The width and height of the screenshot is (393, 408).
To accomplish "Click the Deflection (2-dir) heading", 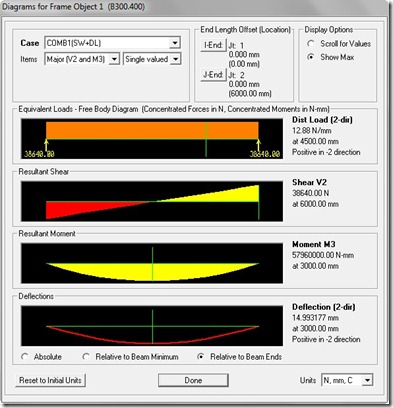I will pyautogui.click(x=324, y=307).
